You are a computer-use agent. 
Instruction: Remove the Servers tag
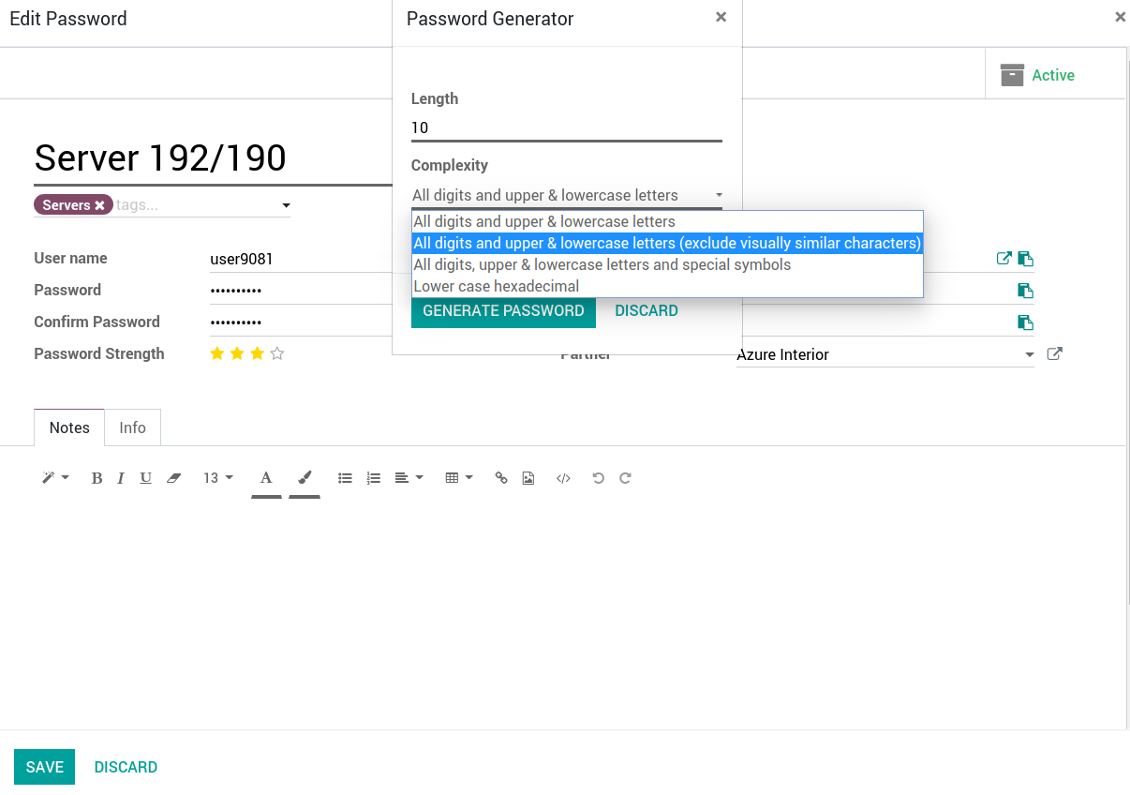pyautogui.click(x=100, y=205)
